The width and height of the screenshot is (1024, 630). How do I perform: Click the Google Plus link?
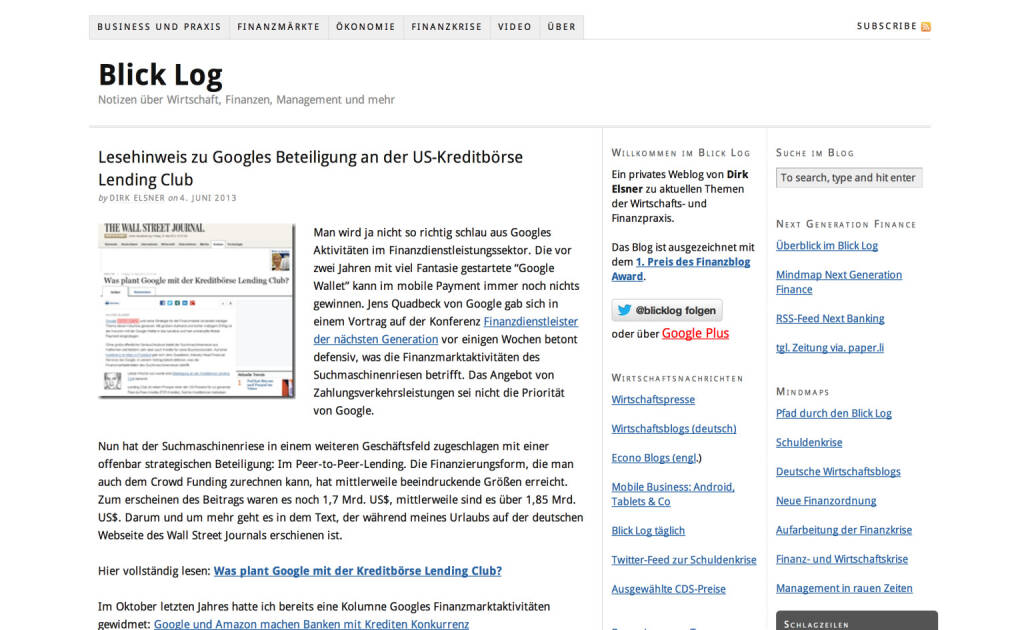click(x=695, y=334)
